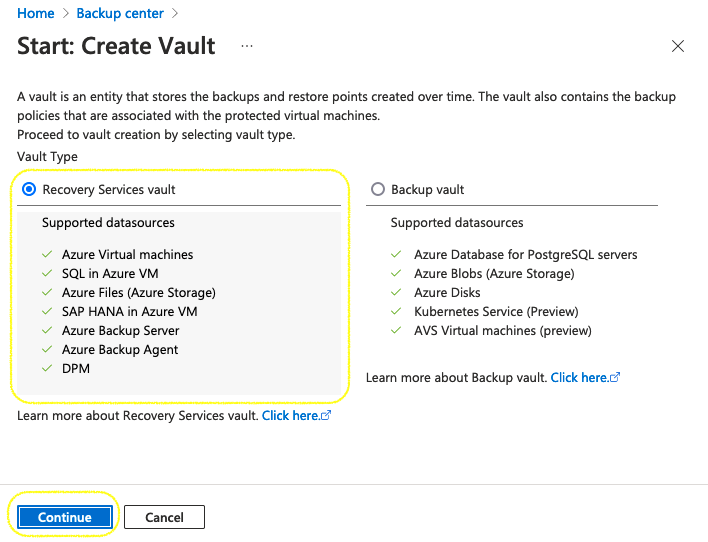Click the checkmark by Azure Database for PostgreSQL servers
Image resolution: width=708 pixels, height=542 pixels.
396,254
